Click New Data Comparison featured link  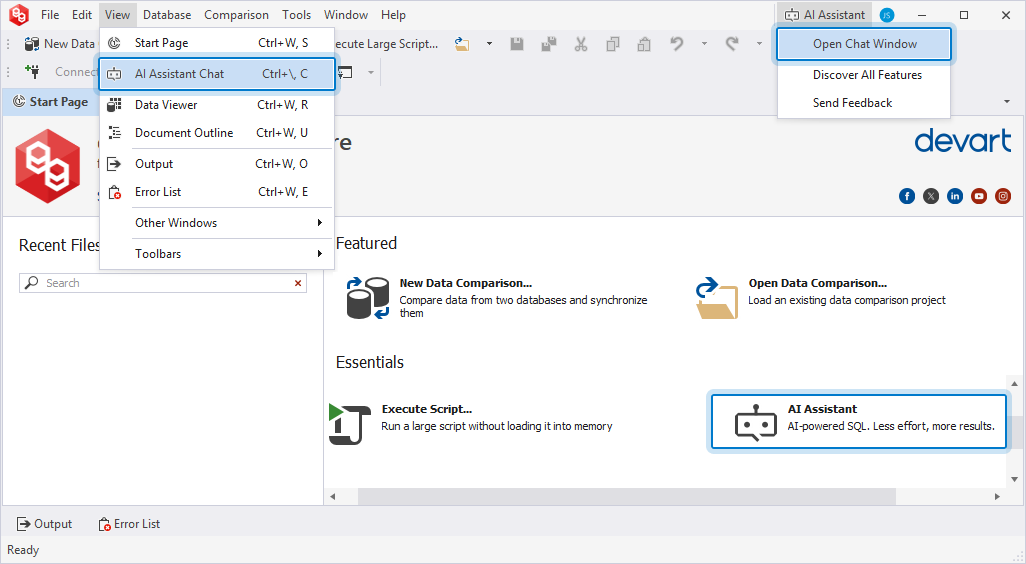coord(465,283)
